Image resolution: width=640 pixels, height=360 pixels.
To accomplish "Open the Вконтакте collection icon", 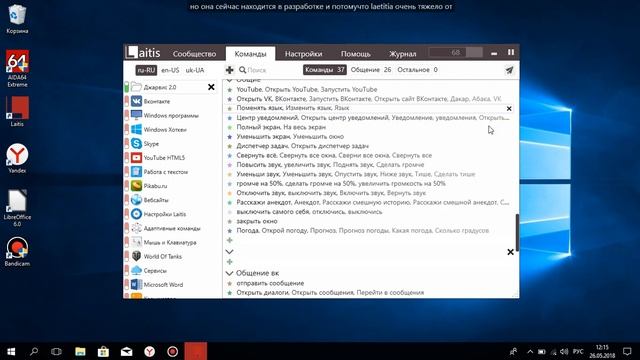I will click(136, 101).
